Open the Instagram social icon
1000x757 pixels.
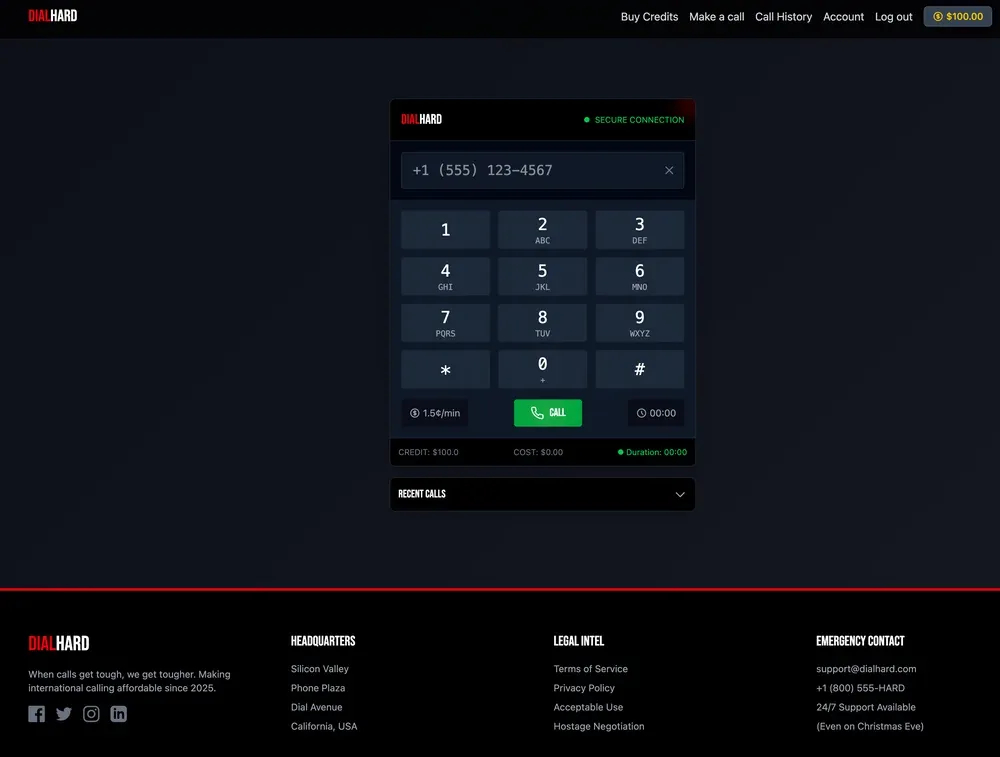click(x=91, y=714)
